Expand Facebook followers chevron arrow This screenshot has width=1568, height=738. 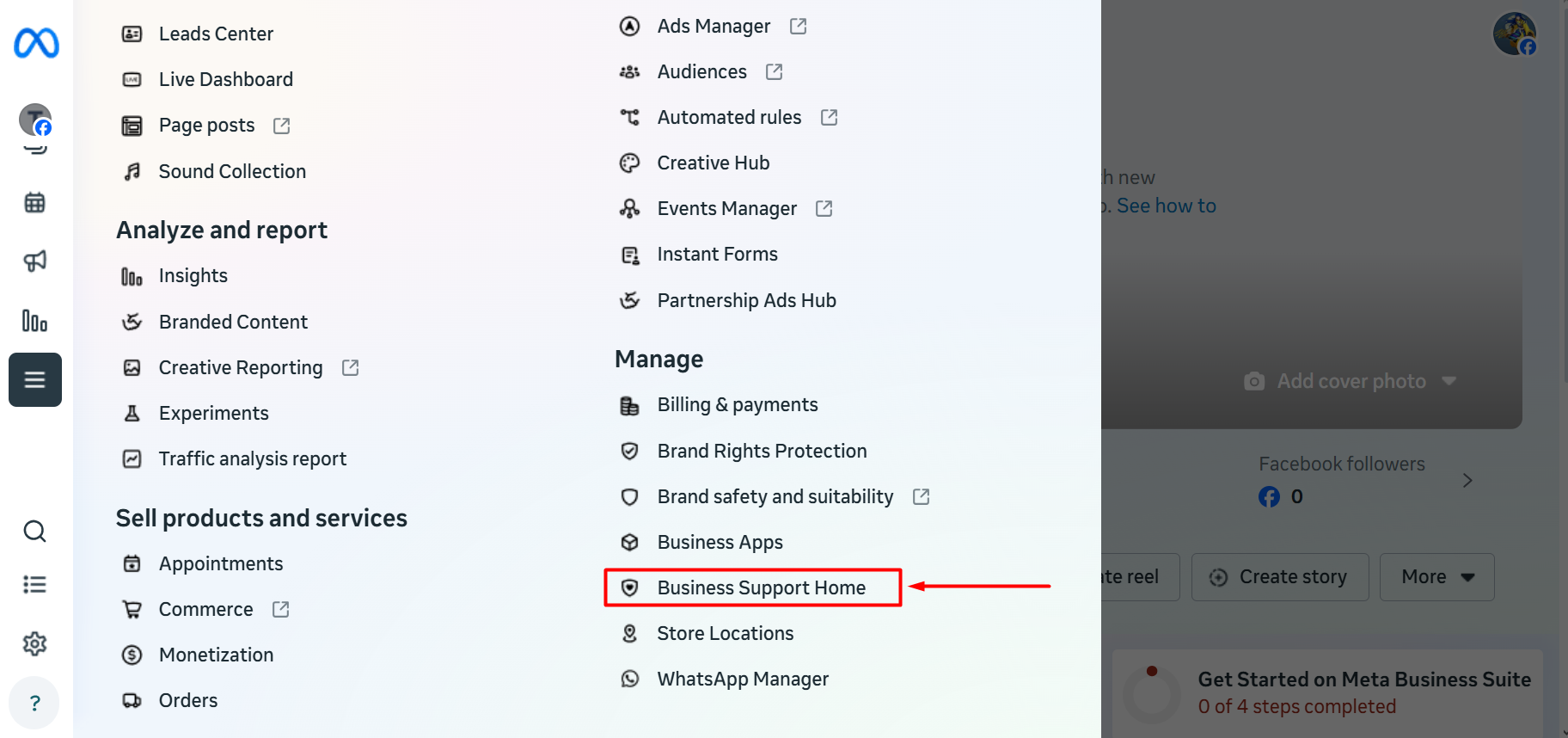click(1467, 480)
